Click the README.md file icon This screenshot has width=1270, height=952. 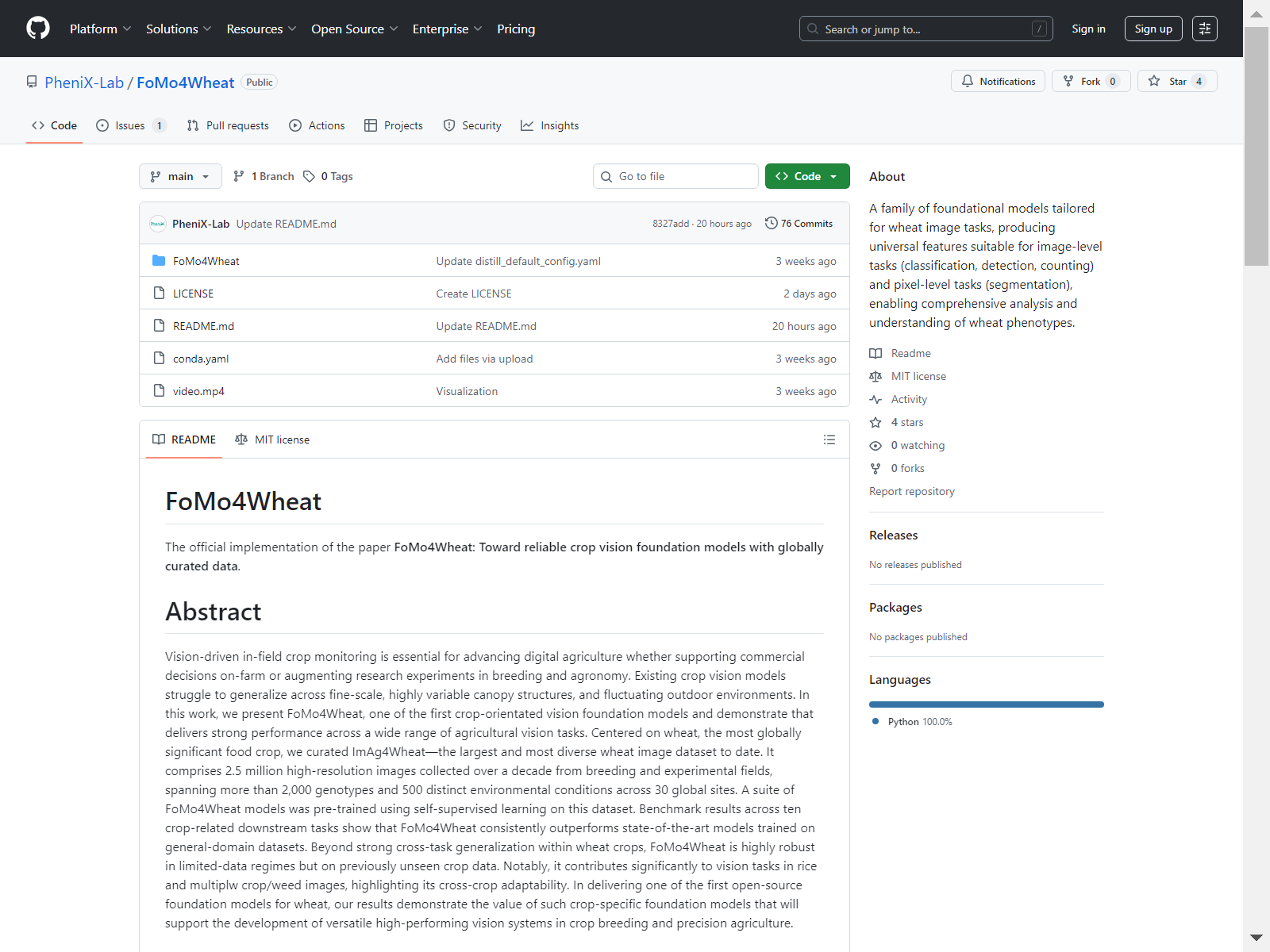click(x=159, y=326)
